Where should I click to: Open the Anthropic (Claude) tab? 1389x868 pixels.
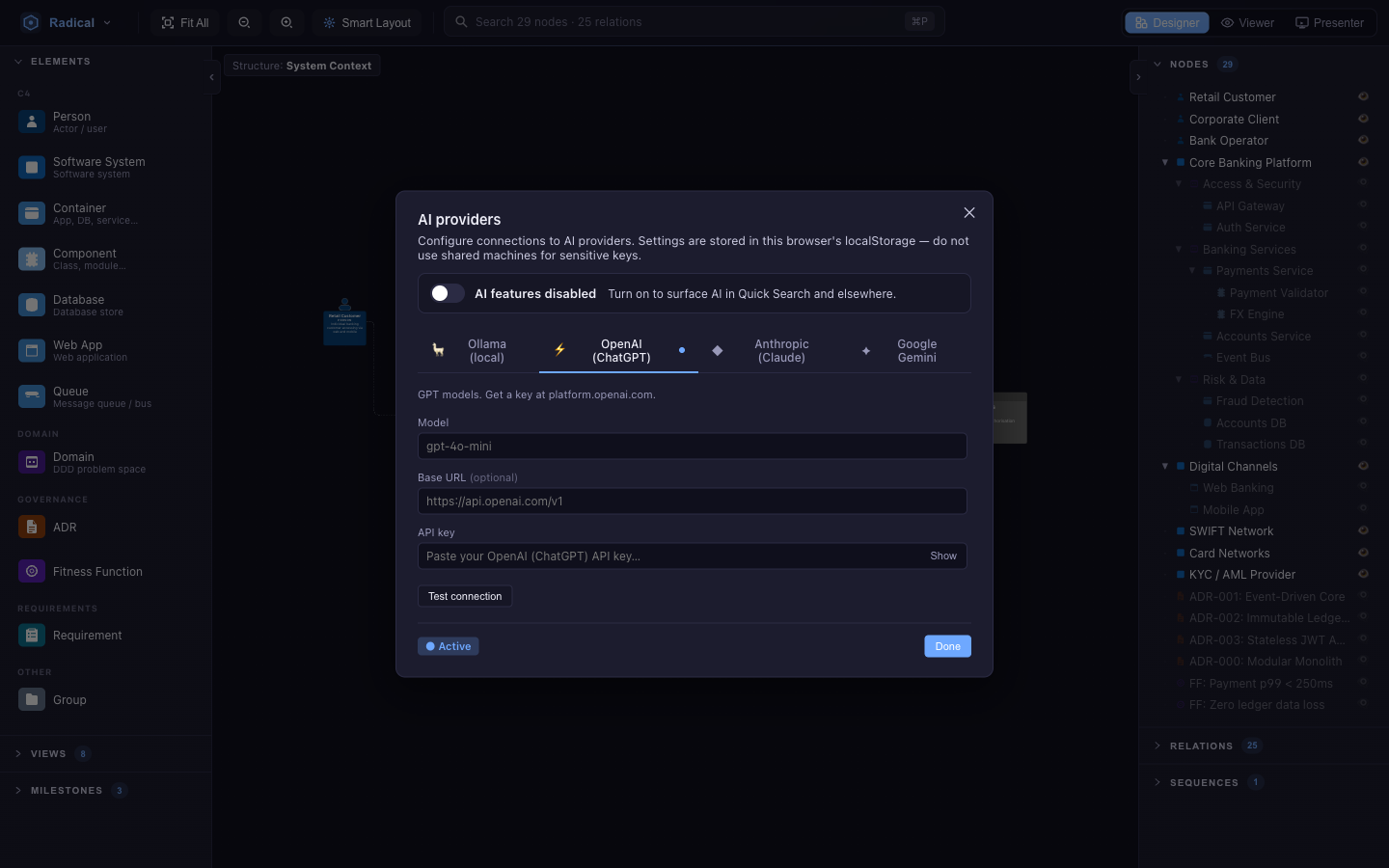(772, 351)
